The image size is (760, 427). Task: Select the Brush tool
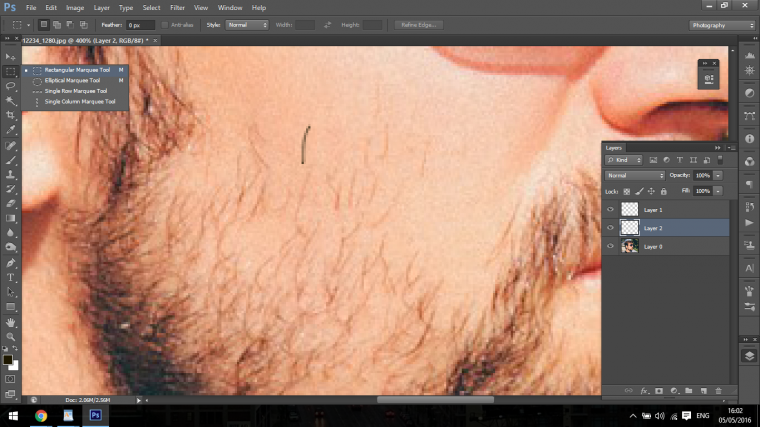[x=10, y=160]
